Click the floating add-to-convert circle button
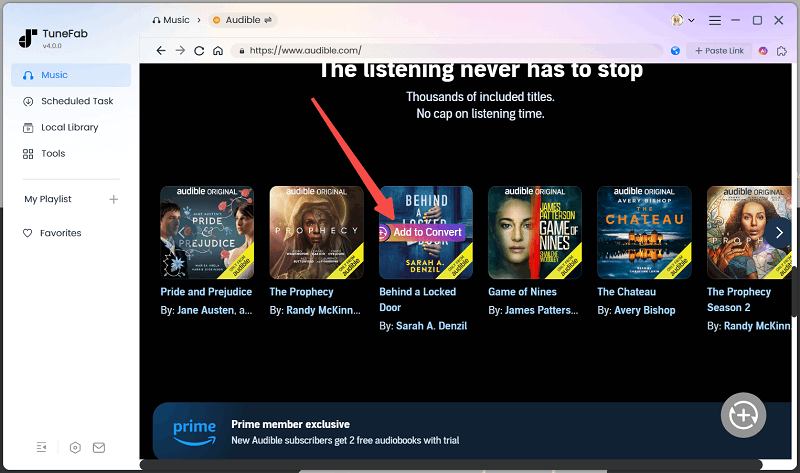 point(743,415)
